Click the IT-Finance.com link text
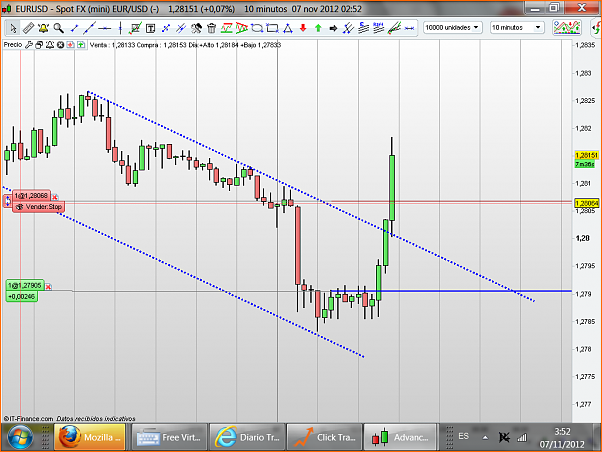602x452 pixels. click(x=28, y=419)
